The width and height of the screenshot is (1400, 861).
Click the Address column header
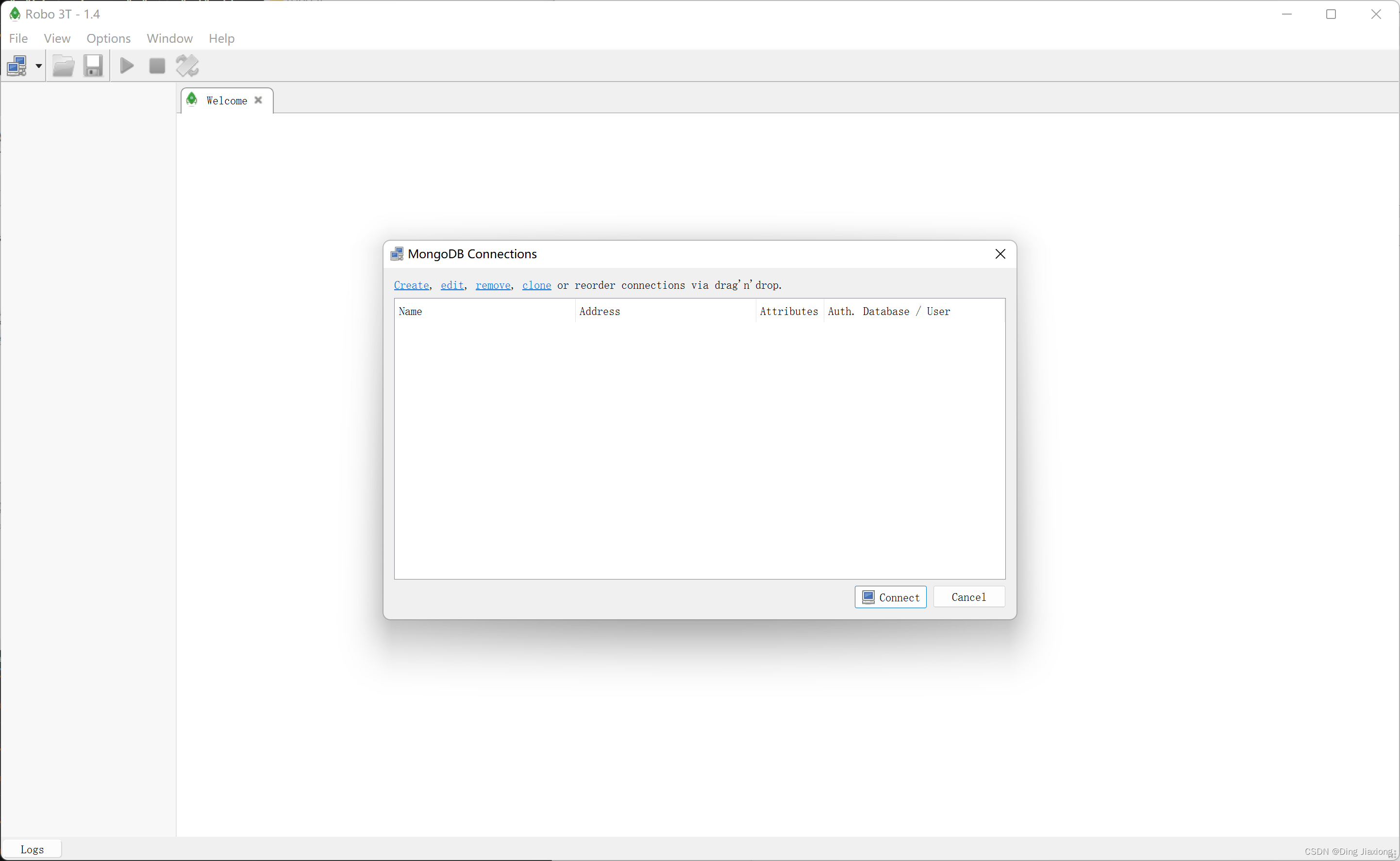[600, 311]
